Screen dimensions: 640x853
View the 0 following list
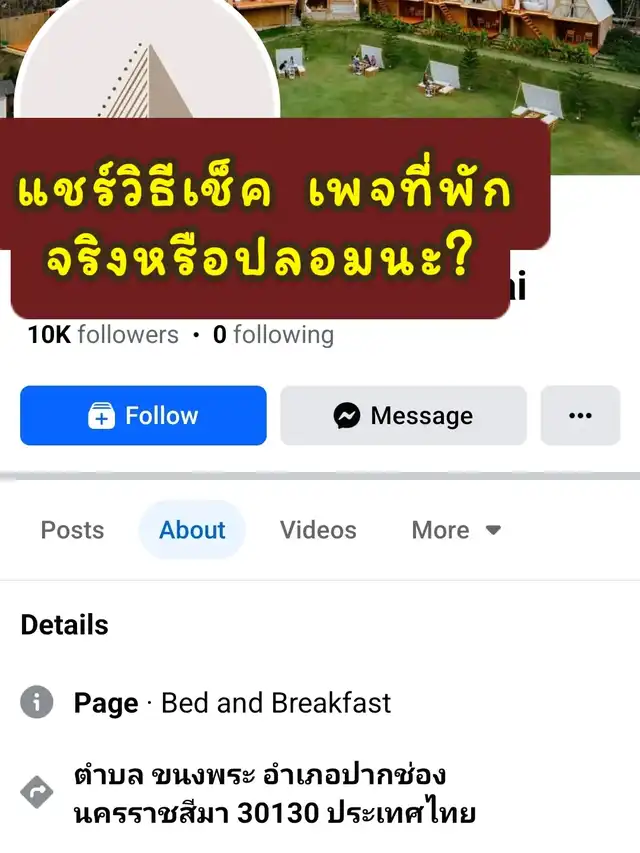tap(273, 335)
